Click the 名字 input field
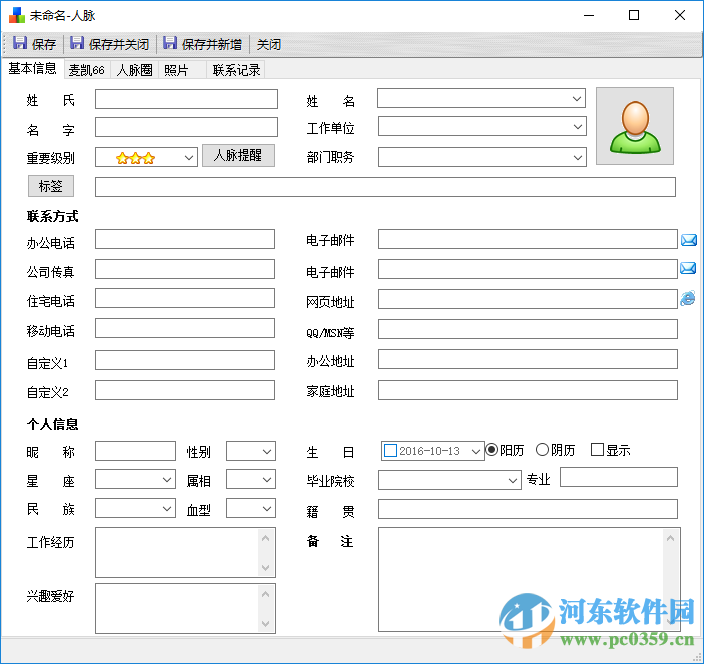704x664 pixels. point(186,128)
